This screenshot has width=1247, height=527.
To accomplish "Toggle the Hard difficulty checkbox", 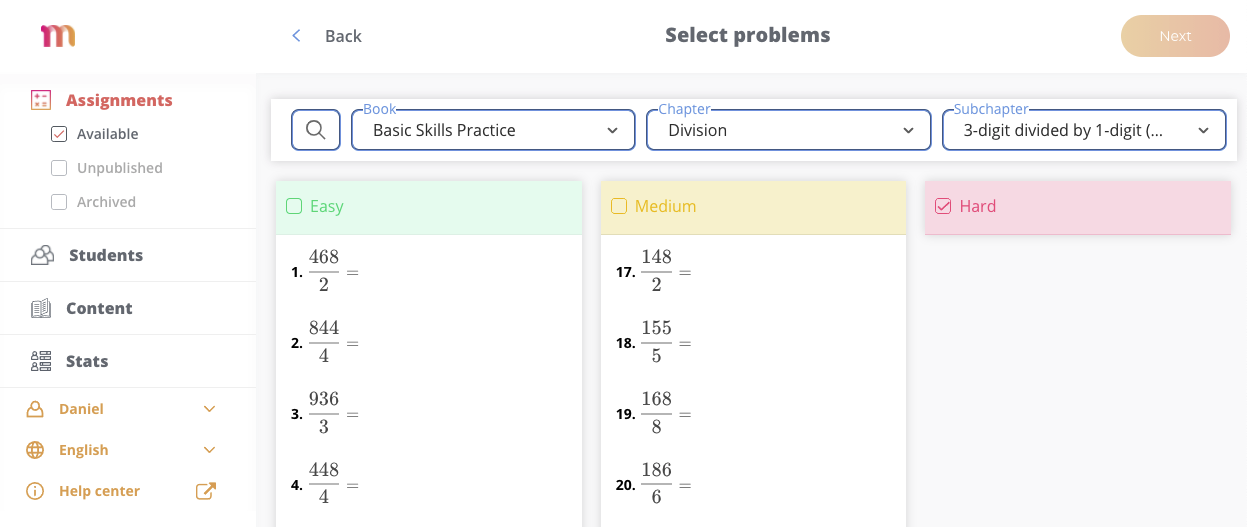I will [x=942, y=206].
